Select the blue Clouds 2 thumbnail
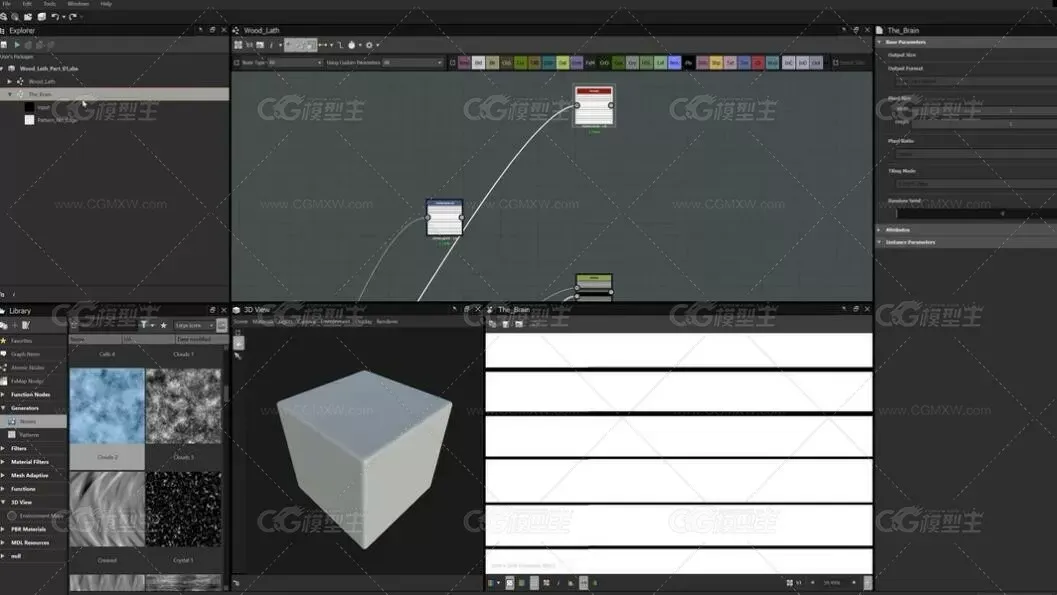This screenshot has width=1057, height=595. pyautogui.click(x=107, y=406)
